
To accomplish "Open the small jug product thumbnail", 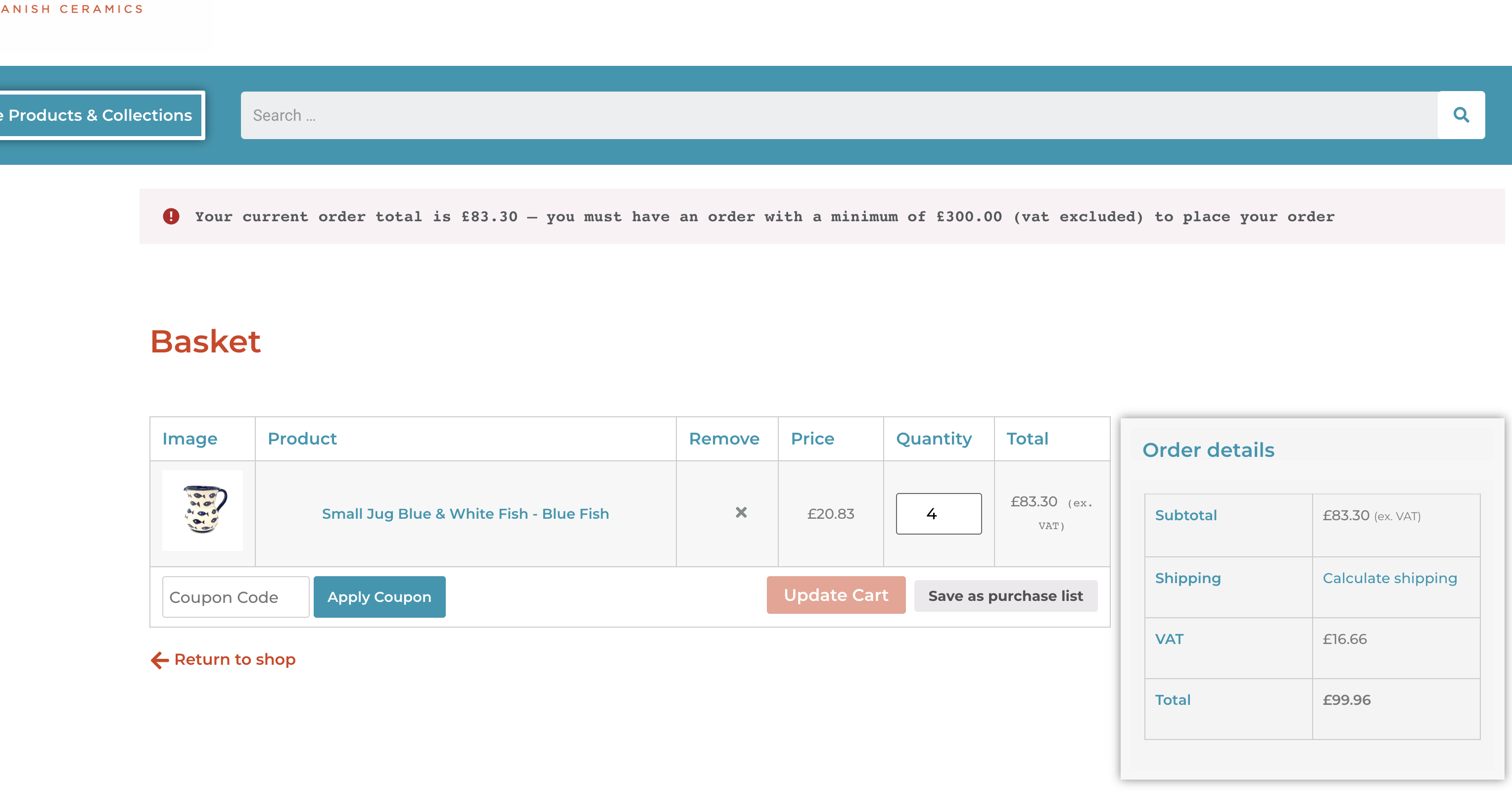I will (x=202, y=510).
